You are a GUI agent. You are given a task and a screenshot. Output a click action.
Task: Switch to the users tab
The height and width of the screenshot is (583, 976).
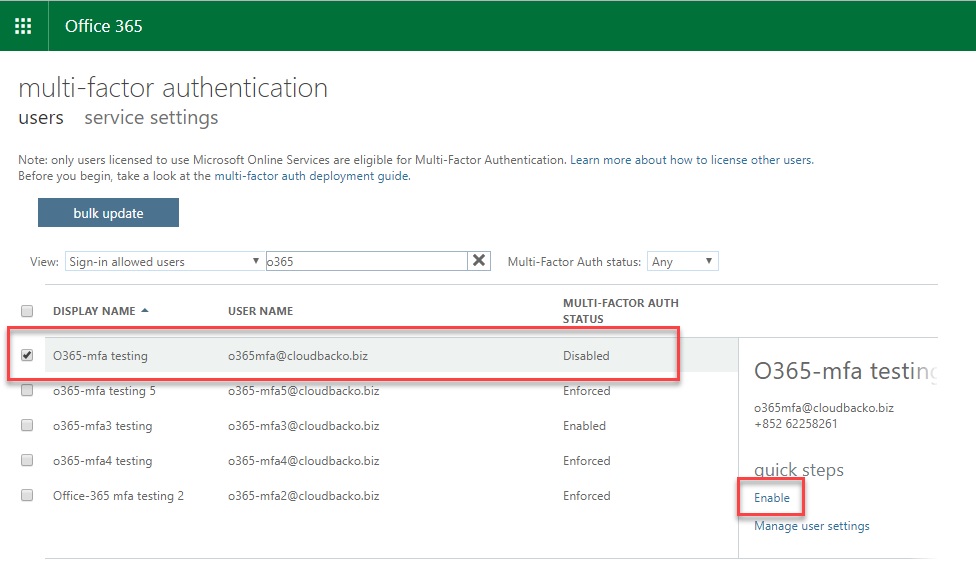(41, 118)
